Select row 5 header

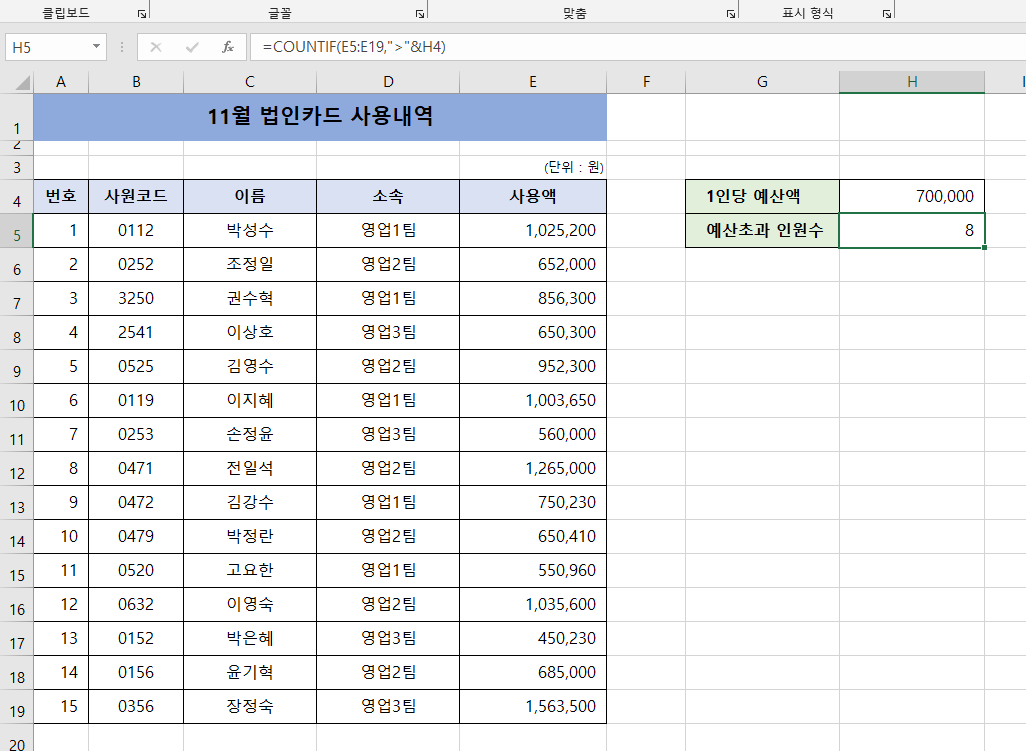pos(16,230)
